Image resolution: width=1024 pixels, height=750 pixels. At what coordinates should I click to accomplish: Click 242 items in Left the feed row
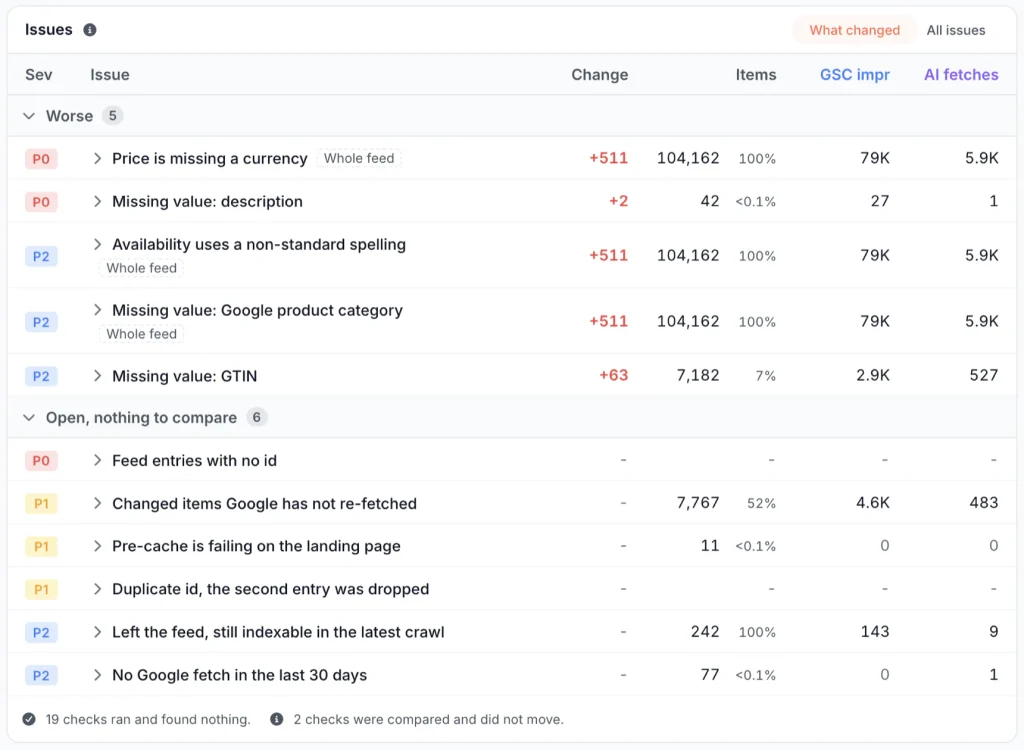pyautogui.click(x=705, y=632)
